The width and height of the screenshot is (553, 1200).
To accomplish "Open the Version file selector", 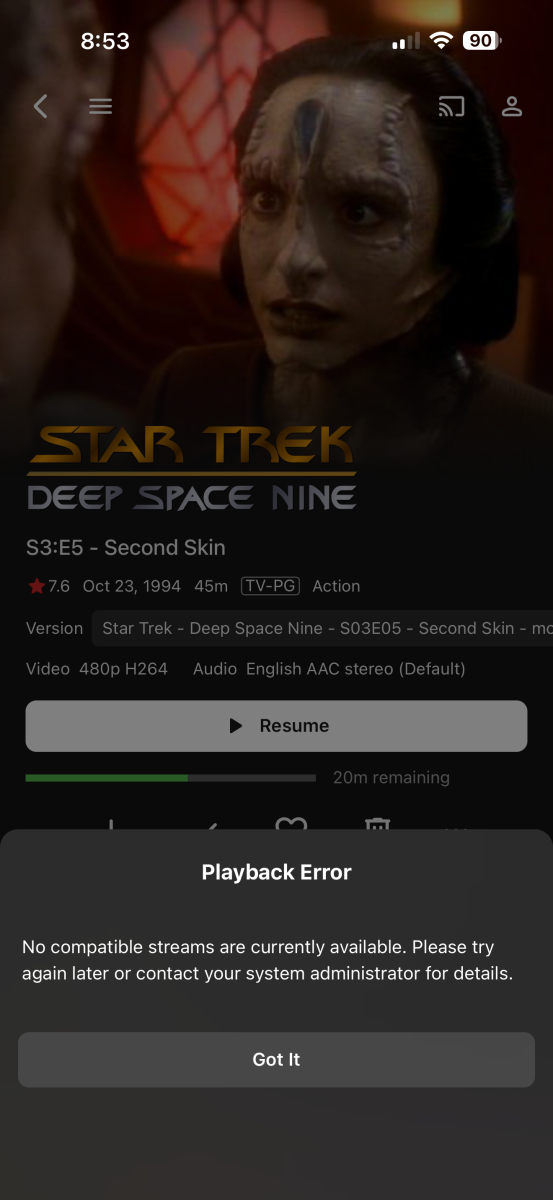I will click(x=322, y=628).
